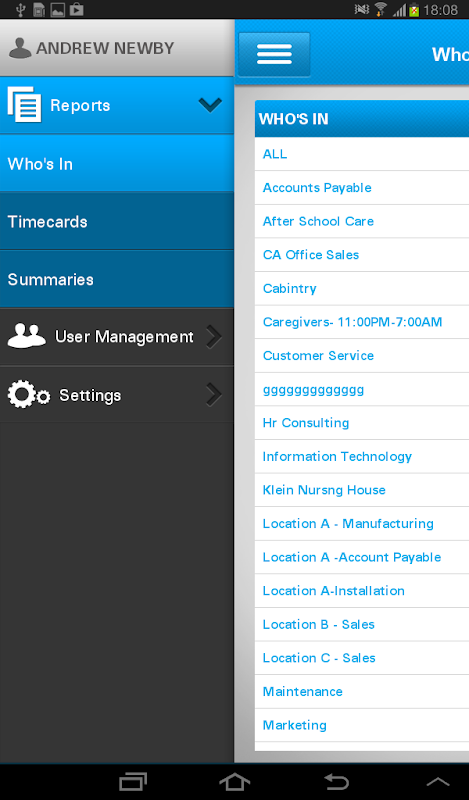The height and width of the screenshot is (800, 469).
Task: Expand Settings submenu arrow
Action: point(214,394)
